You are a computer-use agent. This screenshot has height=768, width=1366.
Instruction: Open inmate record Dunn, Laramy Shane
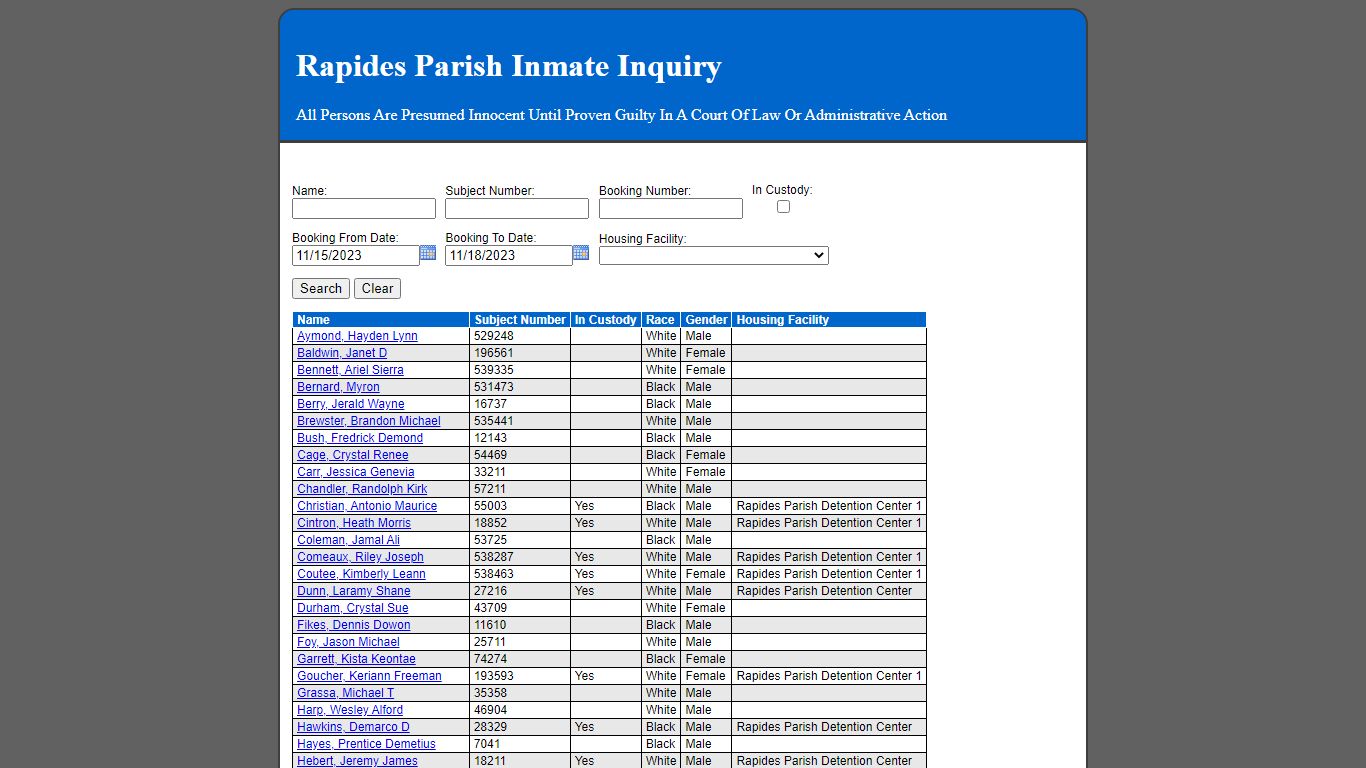click(354, 591)
